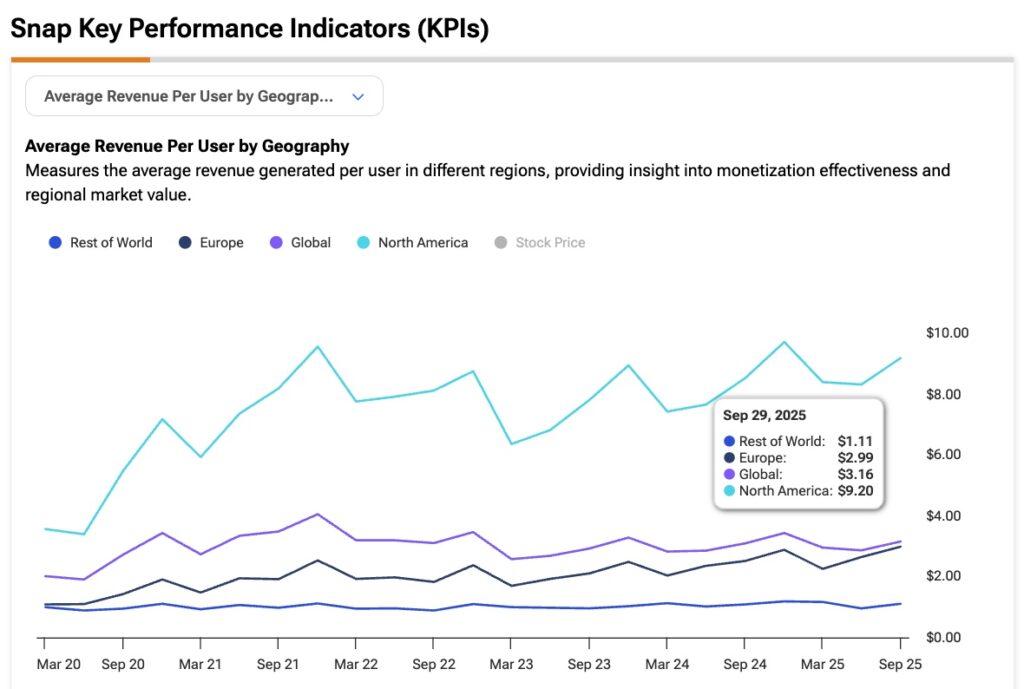This screenshot has width=1024, height=689.
Task: Click the North America $9.20 tooltip value
Action: pos(857,491)
